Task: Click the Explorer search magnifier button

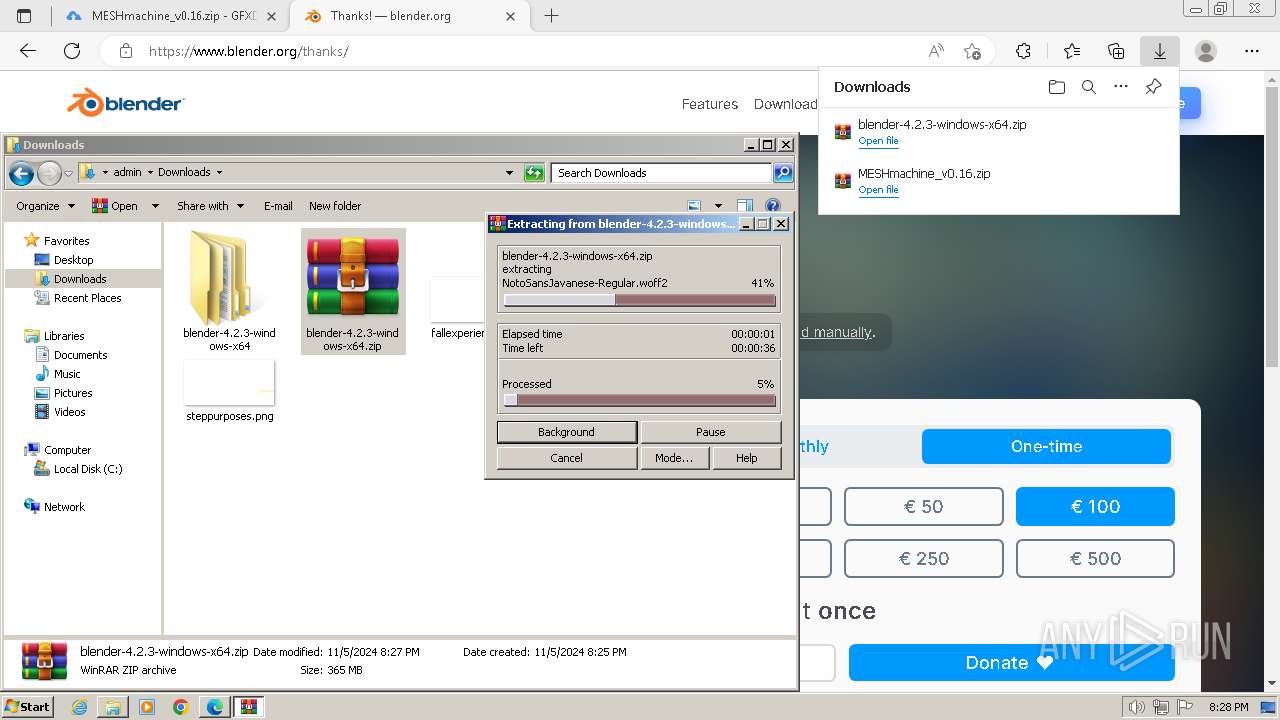Action: click(x=783, y=173)
